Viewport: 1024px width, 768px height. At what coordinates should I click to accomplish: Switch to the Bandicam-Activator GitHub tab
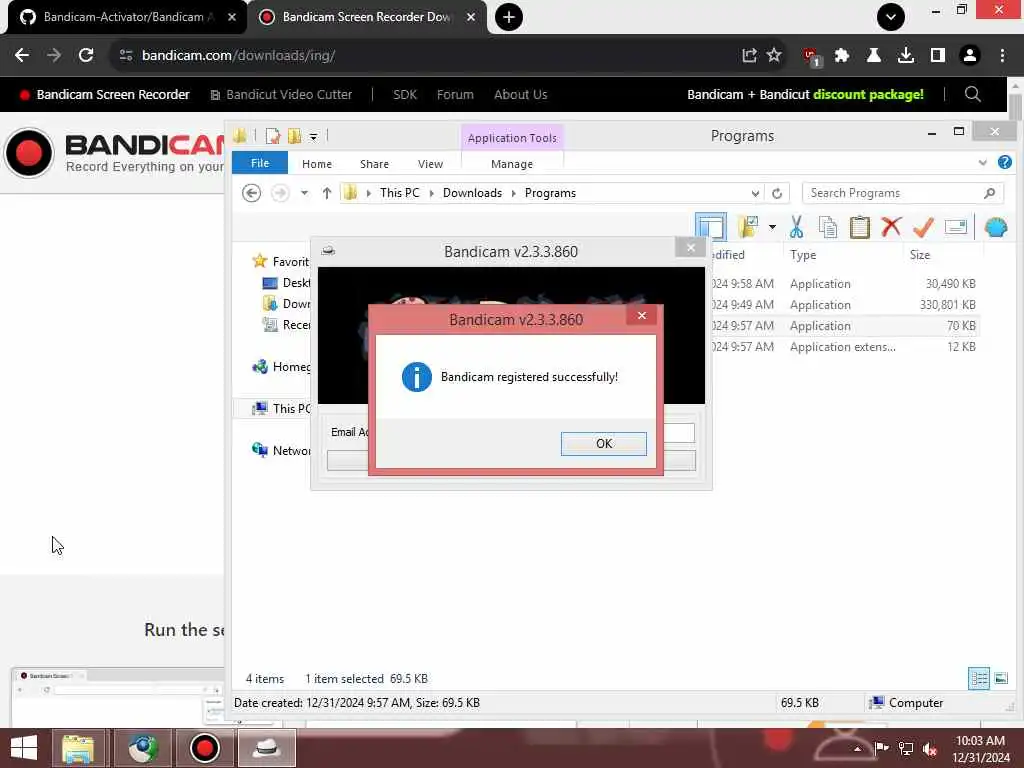click(123, 17)
